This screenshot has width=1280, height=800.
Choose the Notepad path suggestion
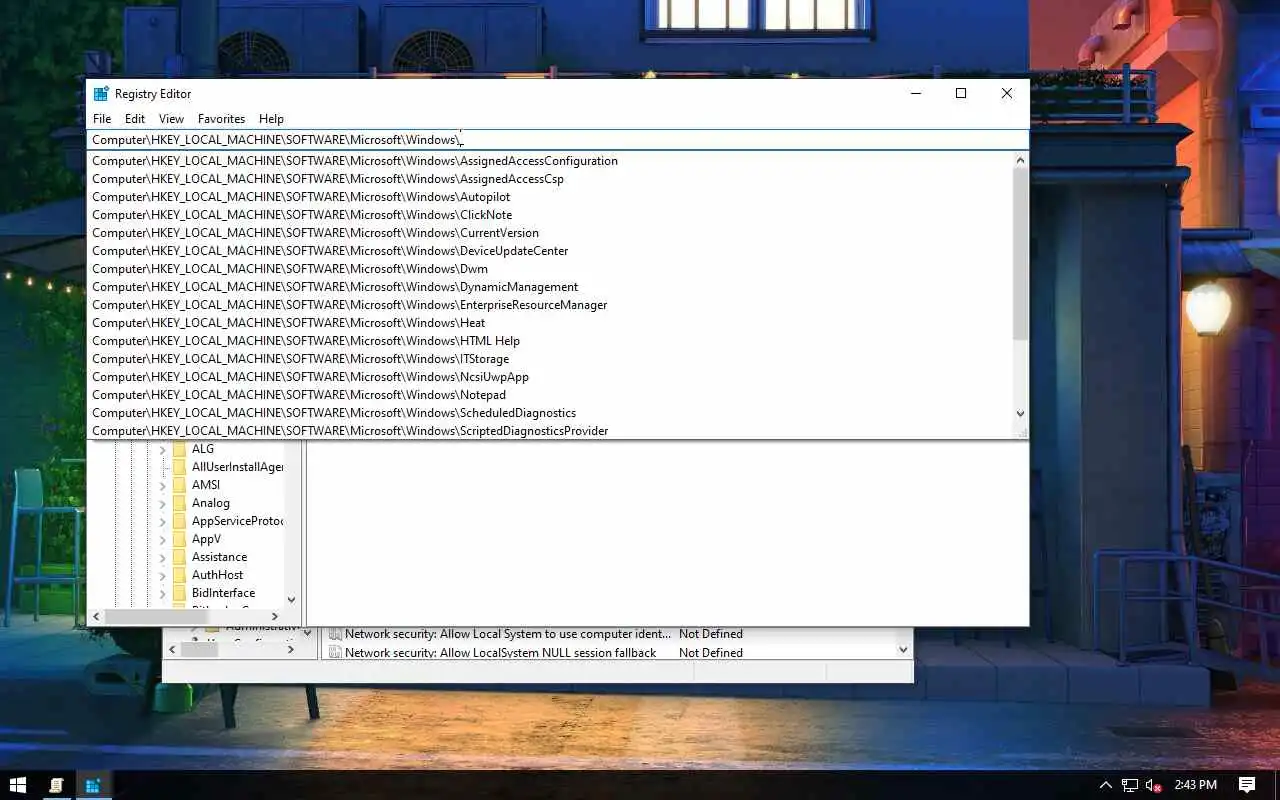550,395
